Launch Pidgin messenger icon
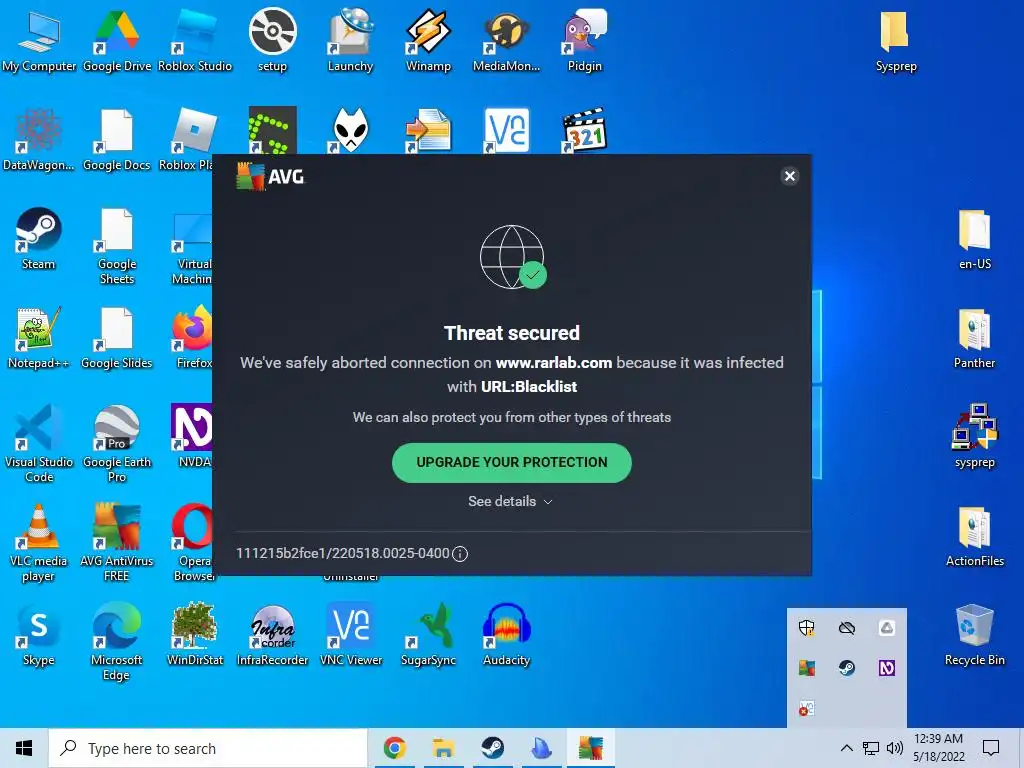The height and width of the screenshot is (768, 1024). point(584,40)
